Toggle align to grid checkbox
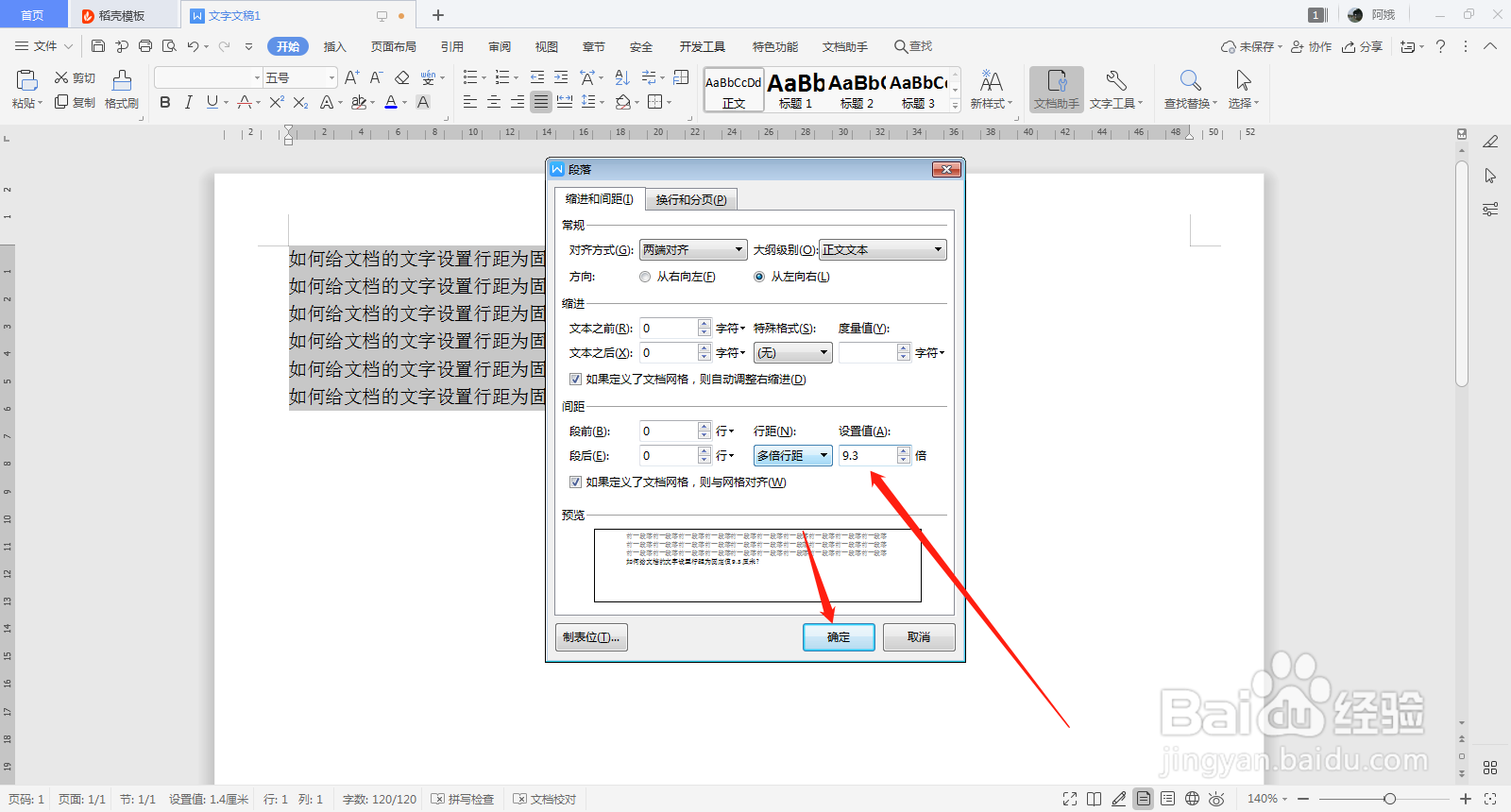This screenshot has height=812, width=1511. tap(575, 482)
